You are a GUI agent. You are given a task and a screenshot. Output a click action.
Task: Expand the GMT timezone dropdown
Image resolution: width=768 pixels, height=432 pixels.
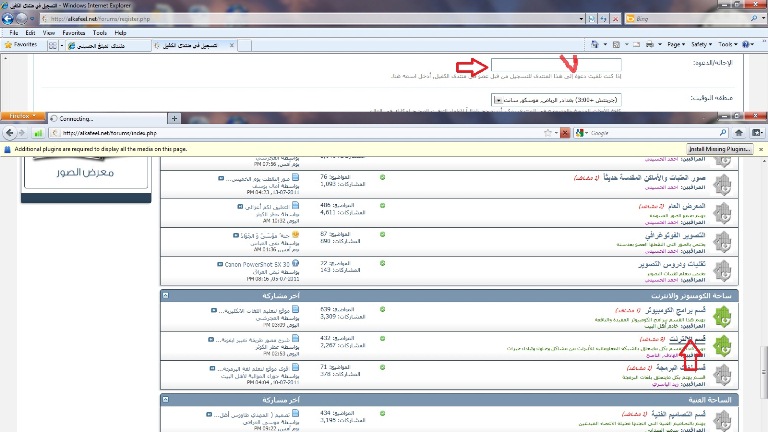pos(498,99)
